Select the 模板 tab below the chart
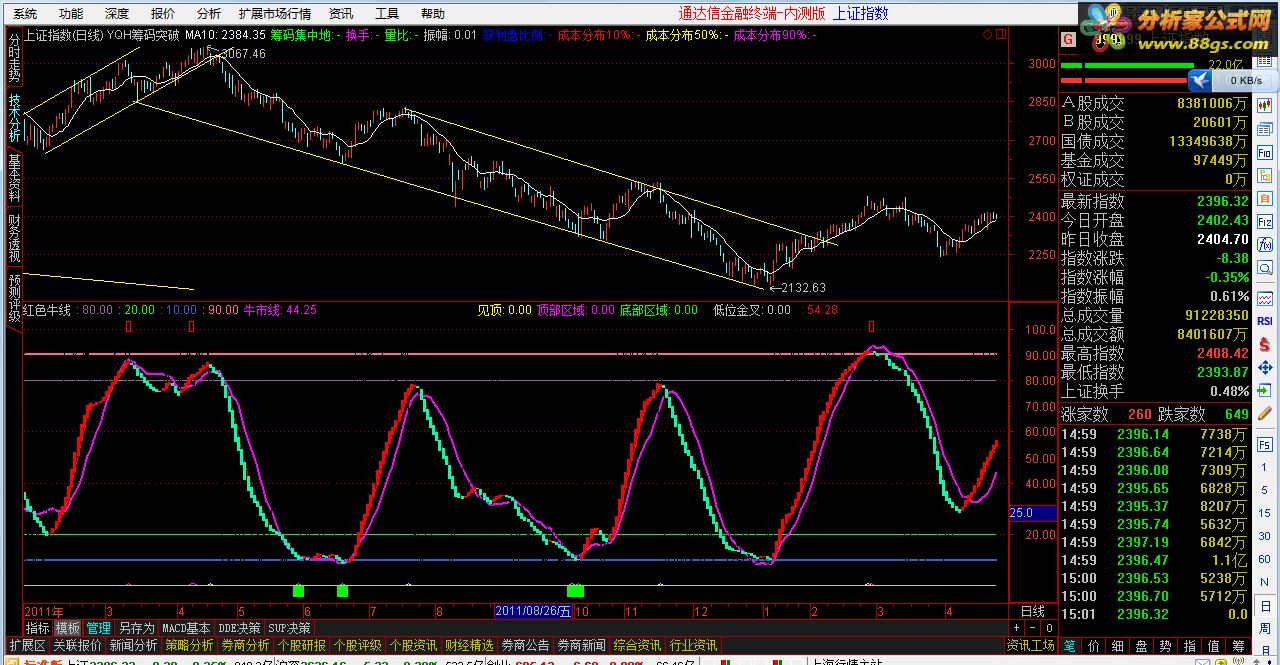The width and height of the screenshot is (1280, 665). [x=68, y=628]
